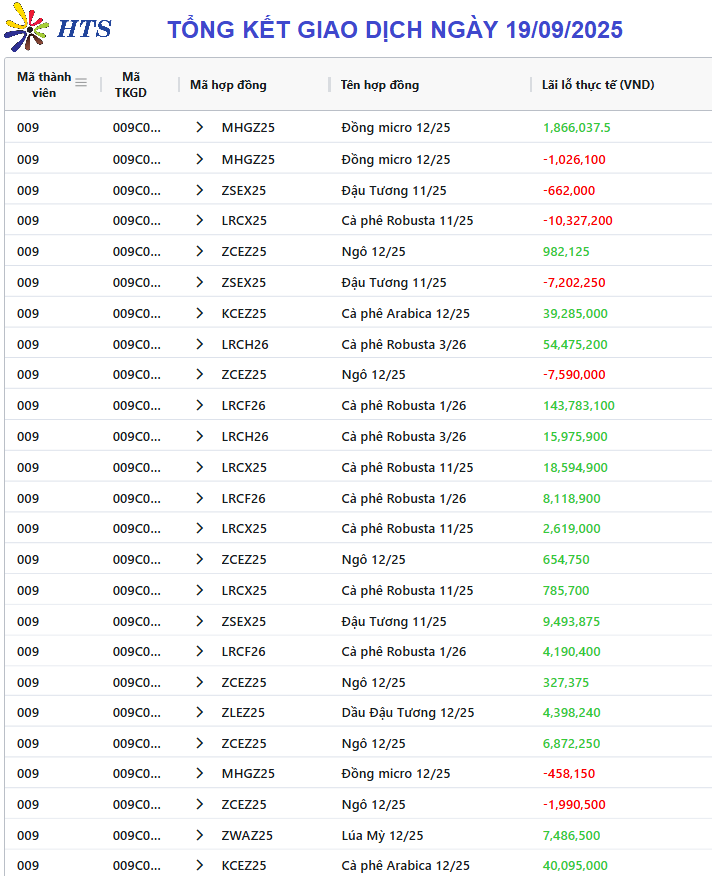Expand the LRCX25 row with -10,327,200 loss
712x876 pixels.
[x=200, y=220]
